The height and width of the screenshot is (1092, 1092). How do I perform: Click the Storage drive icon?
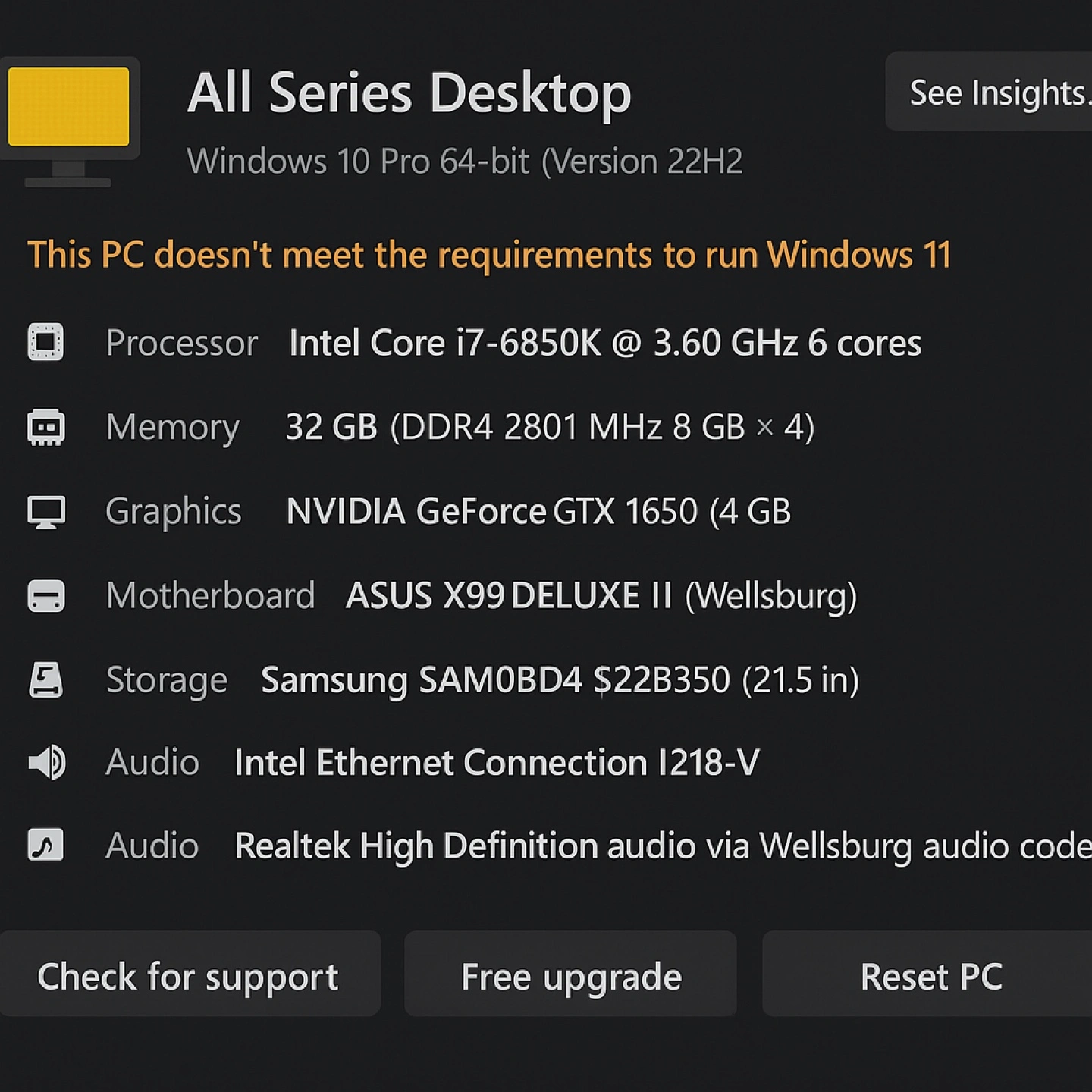point(45,679)
